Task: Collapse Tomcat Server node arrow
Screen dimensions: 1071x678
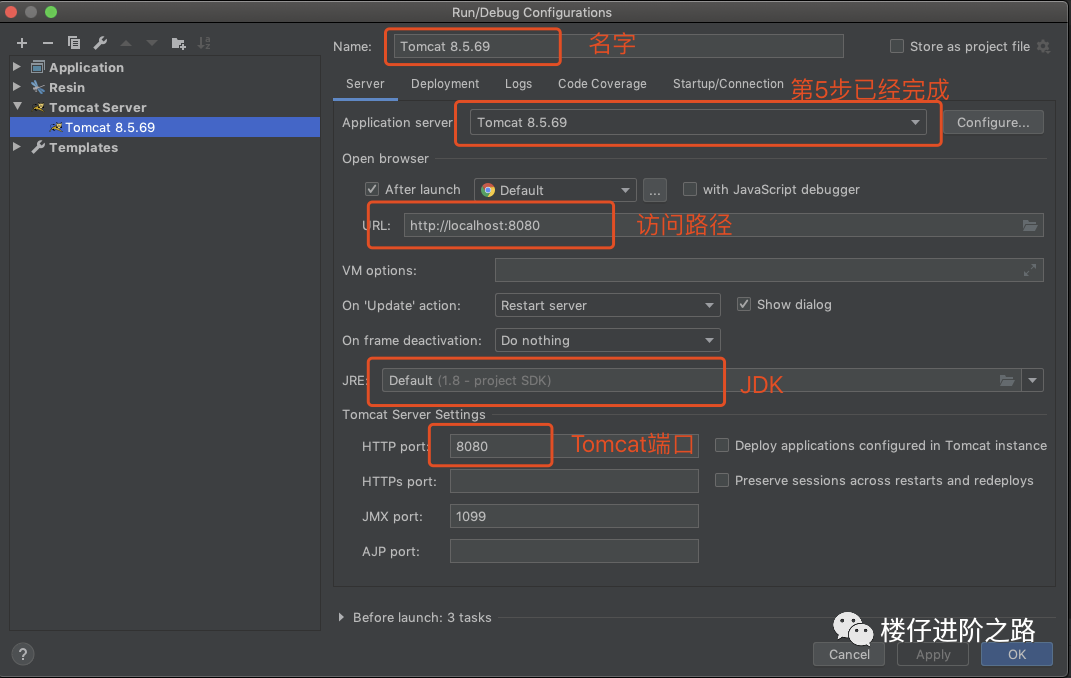Action: pyautogui.click(x=18, y=107)
